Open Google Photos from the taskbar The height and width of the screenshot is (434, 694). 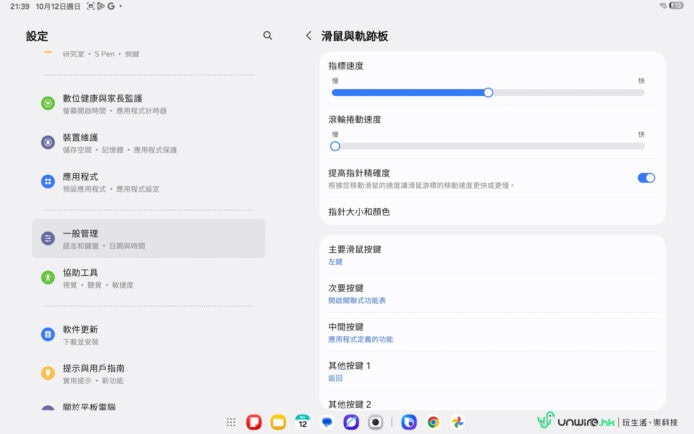457,423
